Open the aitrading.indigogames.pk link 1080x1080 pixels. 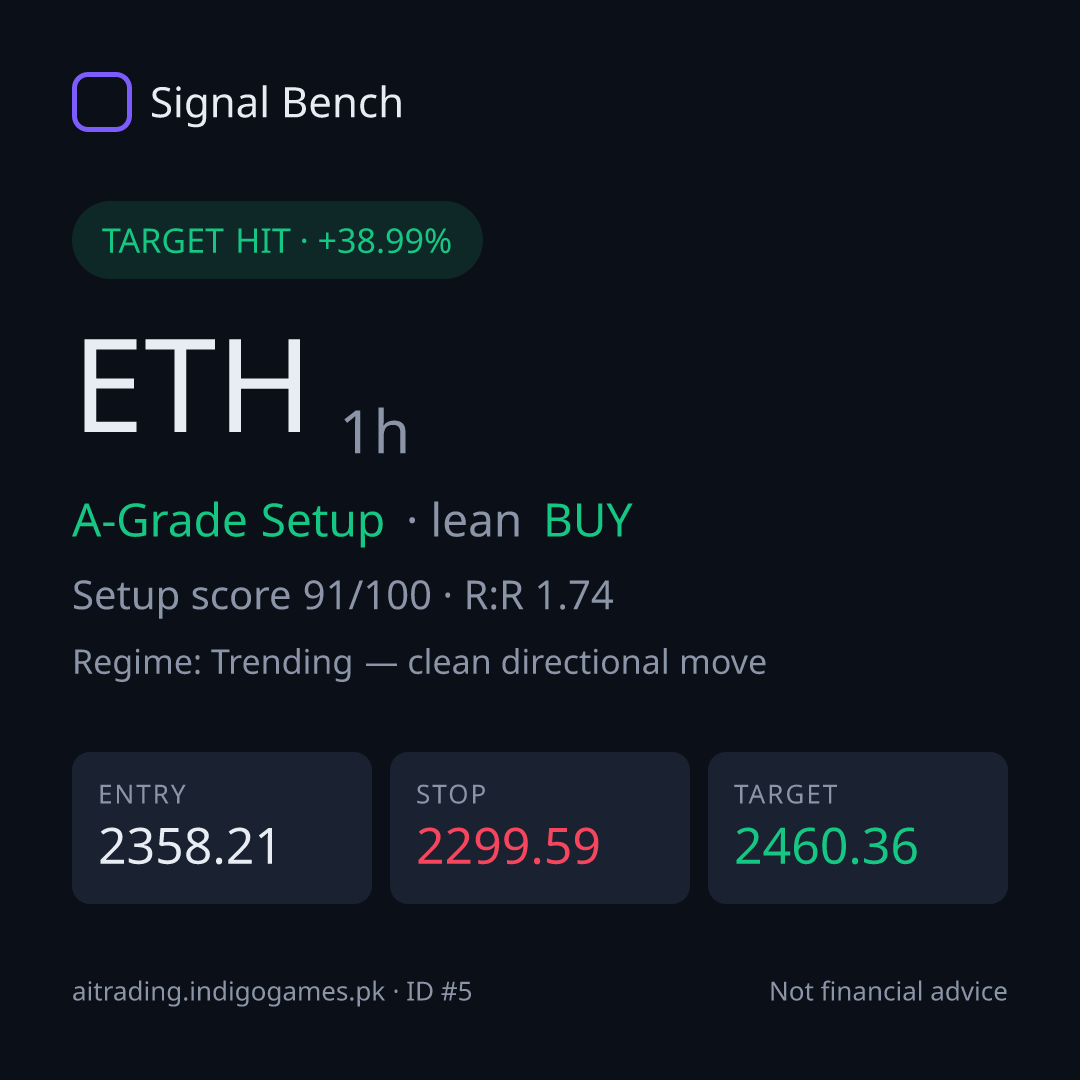[229, 992]
